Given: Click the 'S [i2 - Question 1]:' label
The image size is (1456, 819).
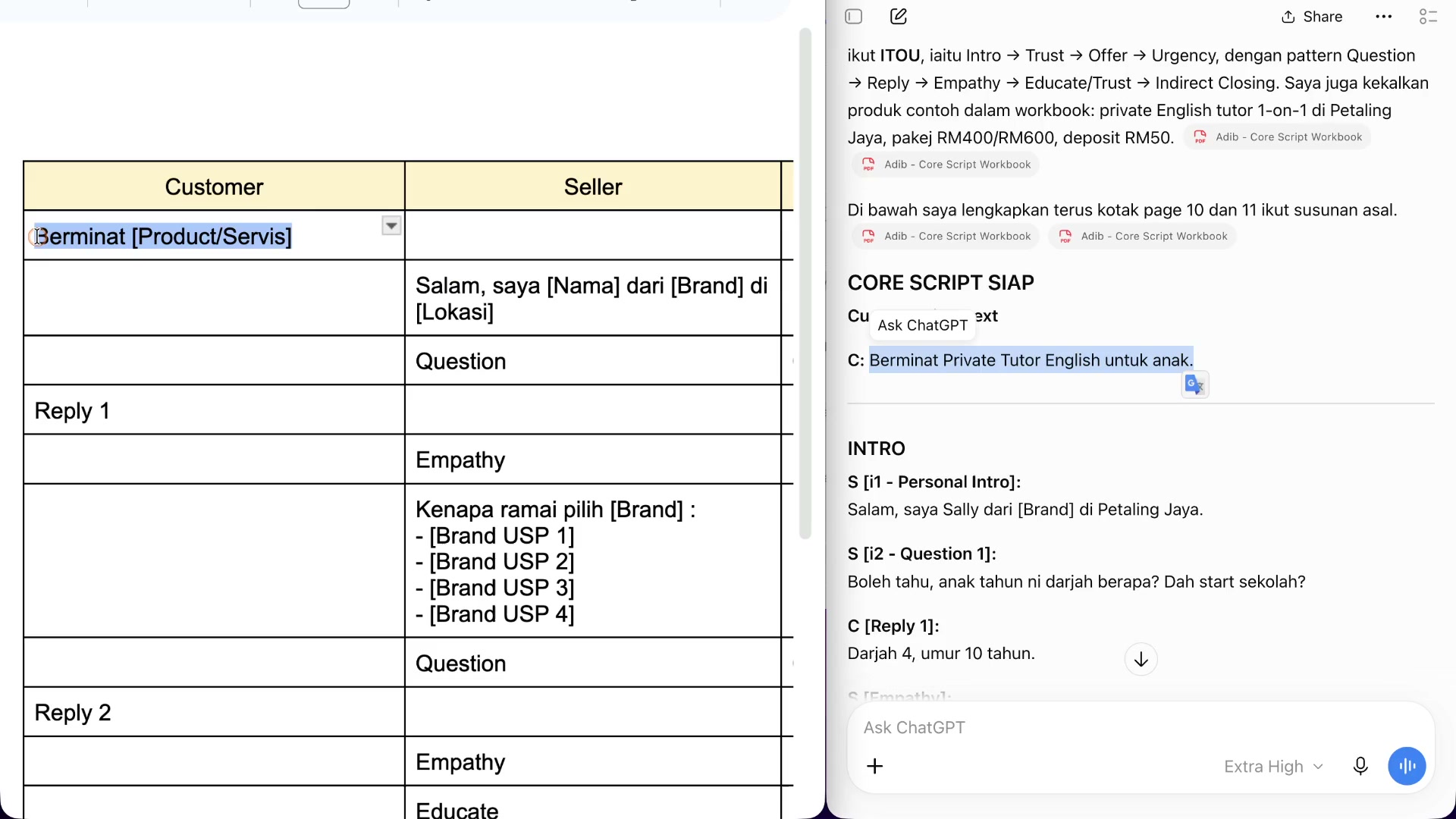Looking at the screenshot, I should 921,554.
